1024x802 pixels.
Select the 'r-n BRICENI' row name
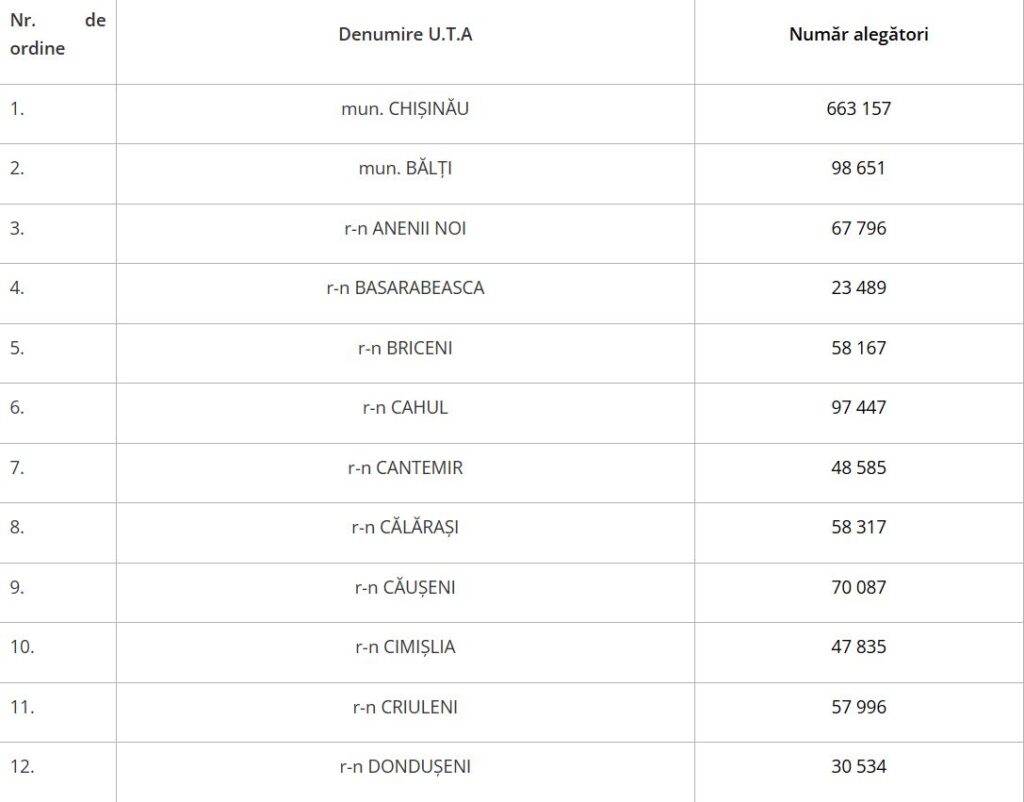[405, 348]
